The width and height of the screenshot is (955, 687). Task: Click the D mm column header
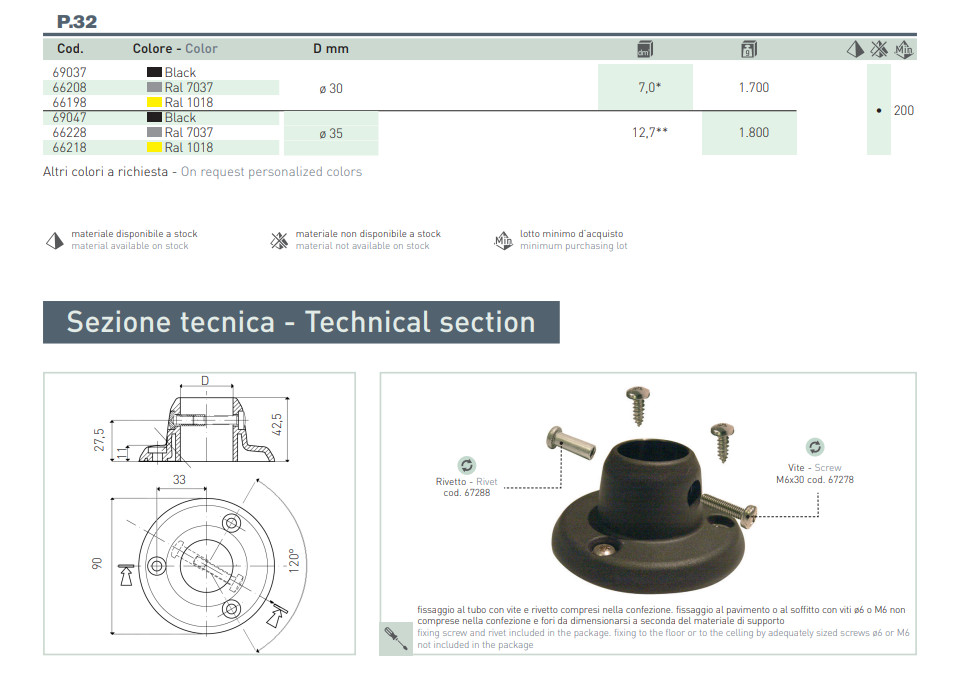point(331,49)
